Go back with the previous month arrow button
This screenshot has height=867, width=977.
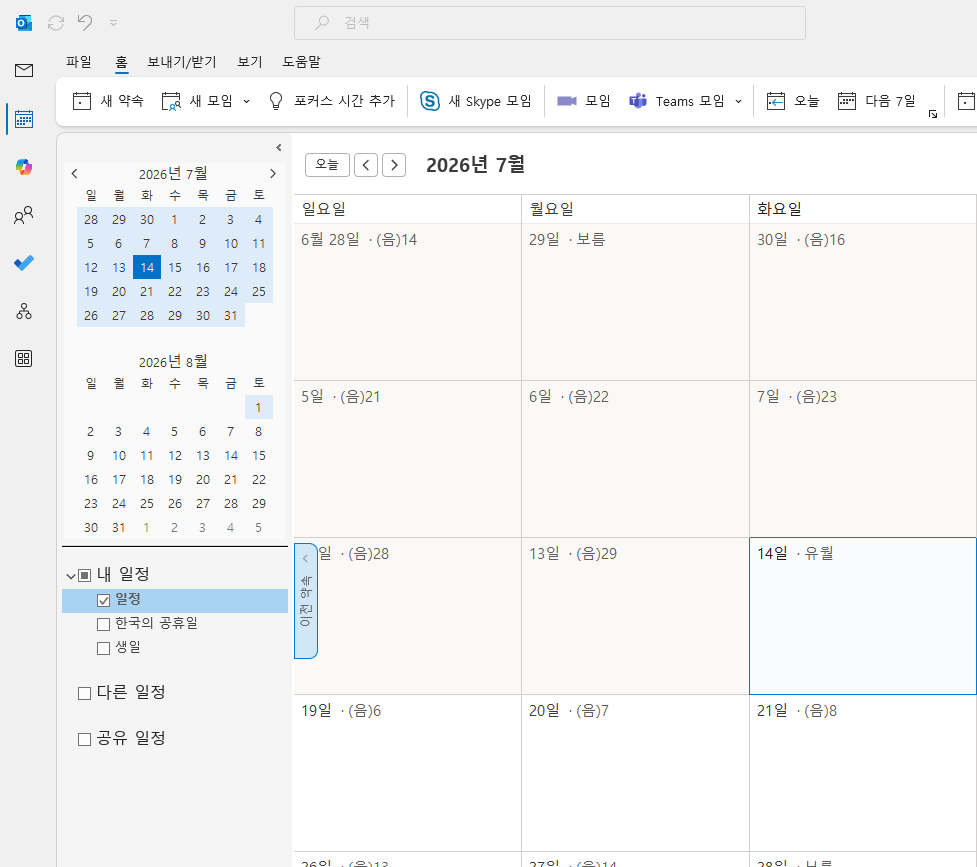coord(366,165)
